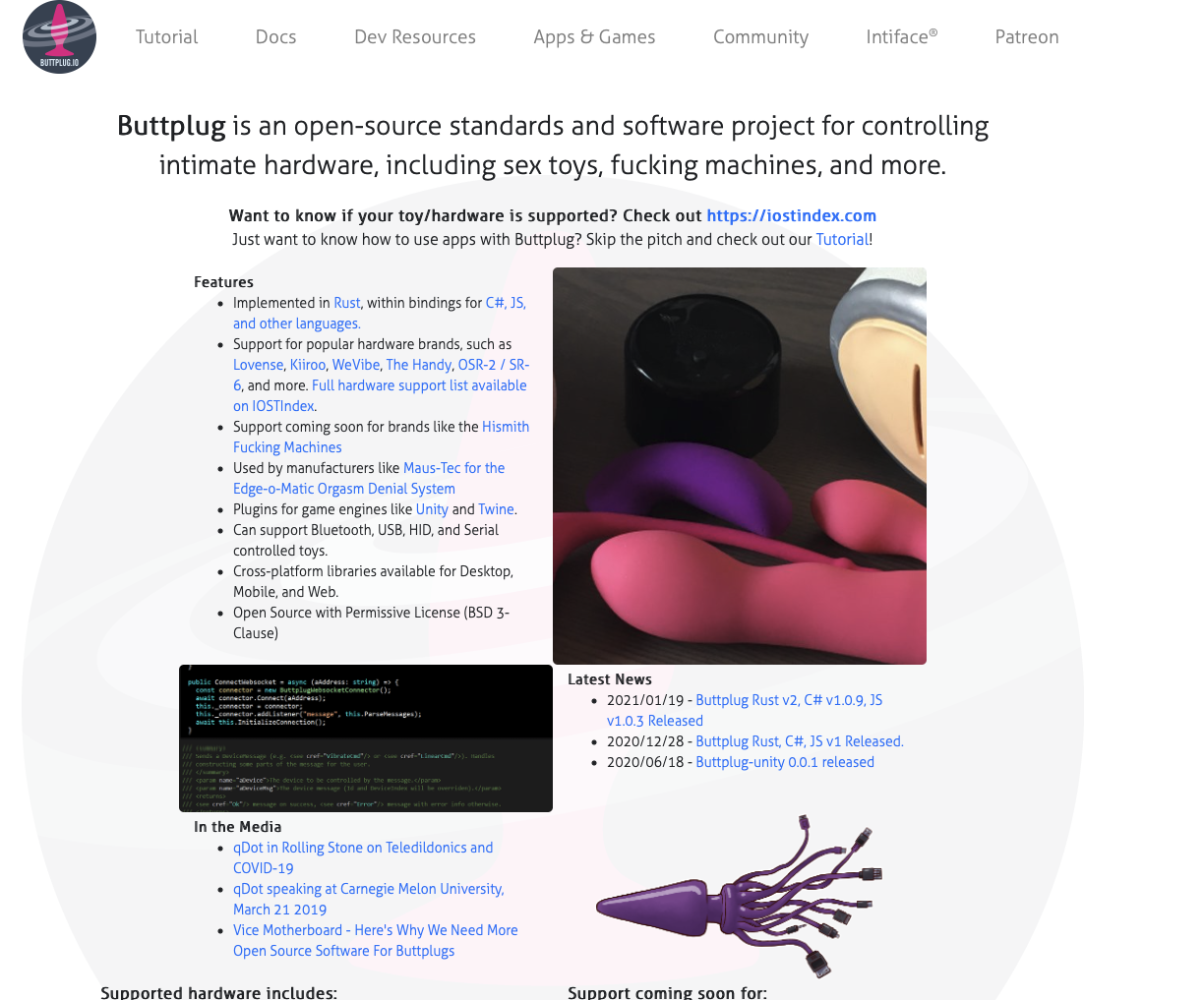Click the 'Features' heading text

223,282
